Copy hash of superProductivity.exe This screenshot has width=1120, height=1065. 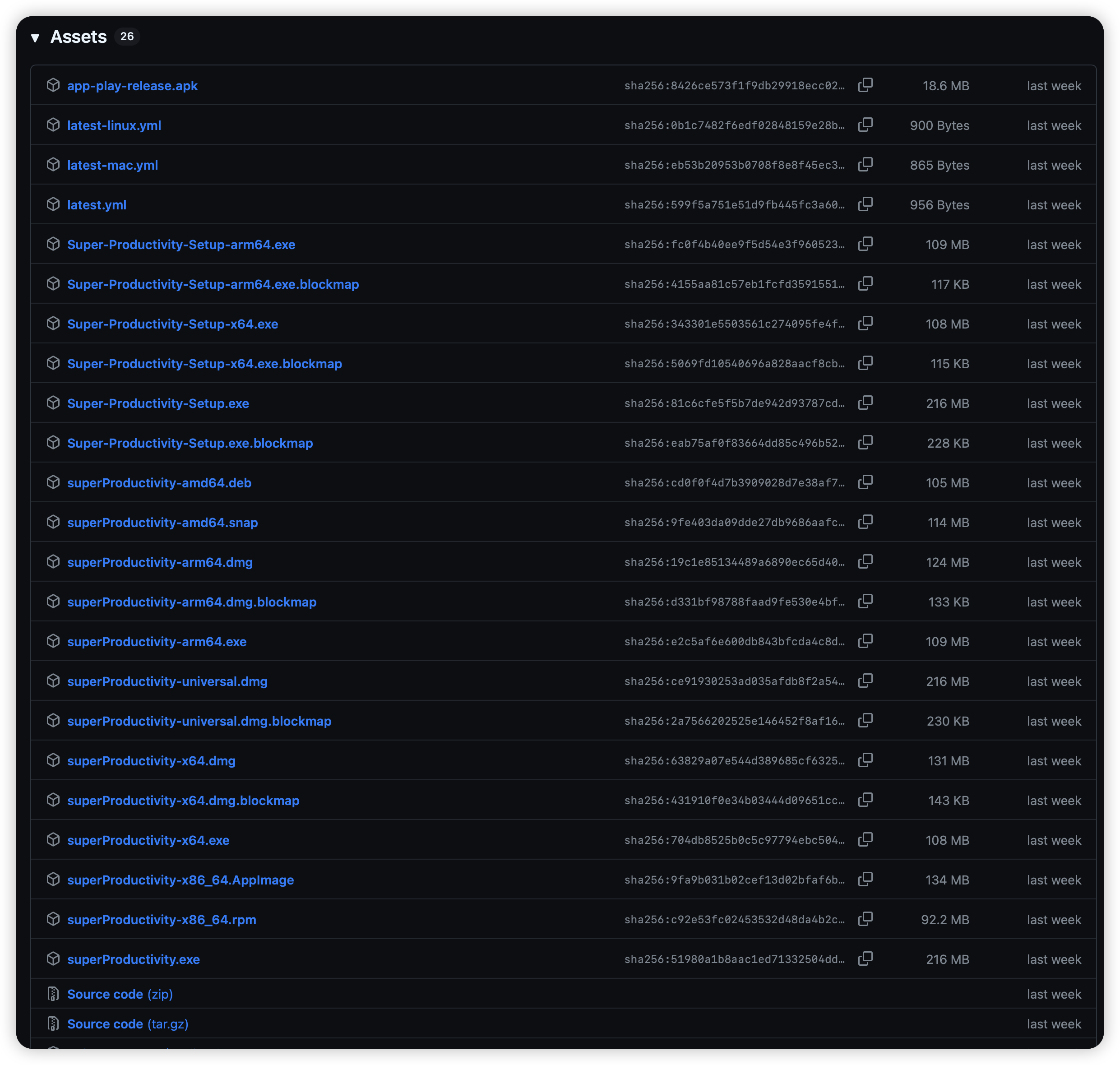(x=865, y=959)
